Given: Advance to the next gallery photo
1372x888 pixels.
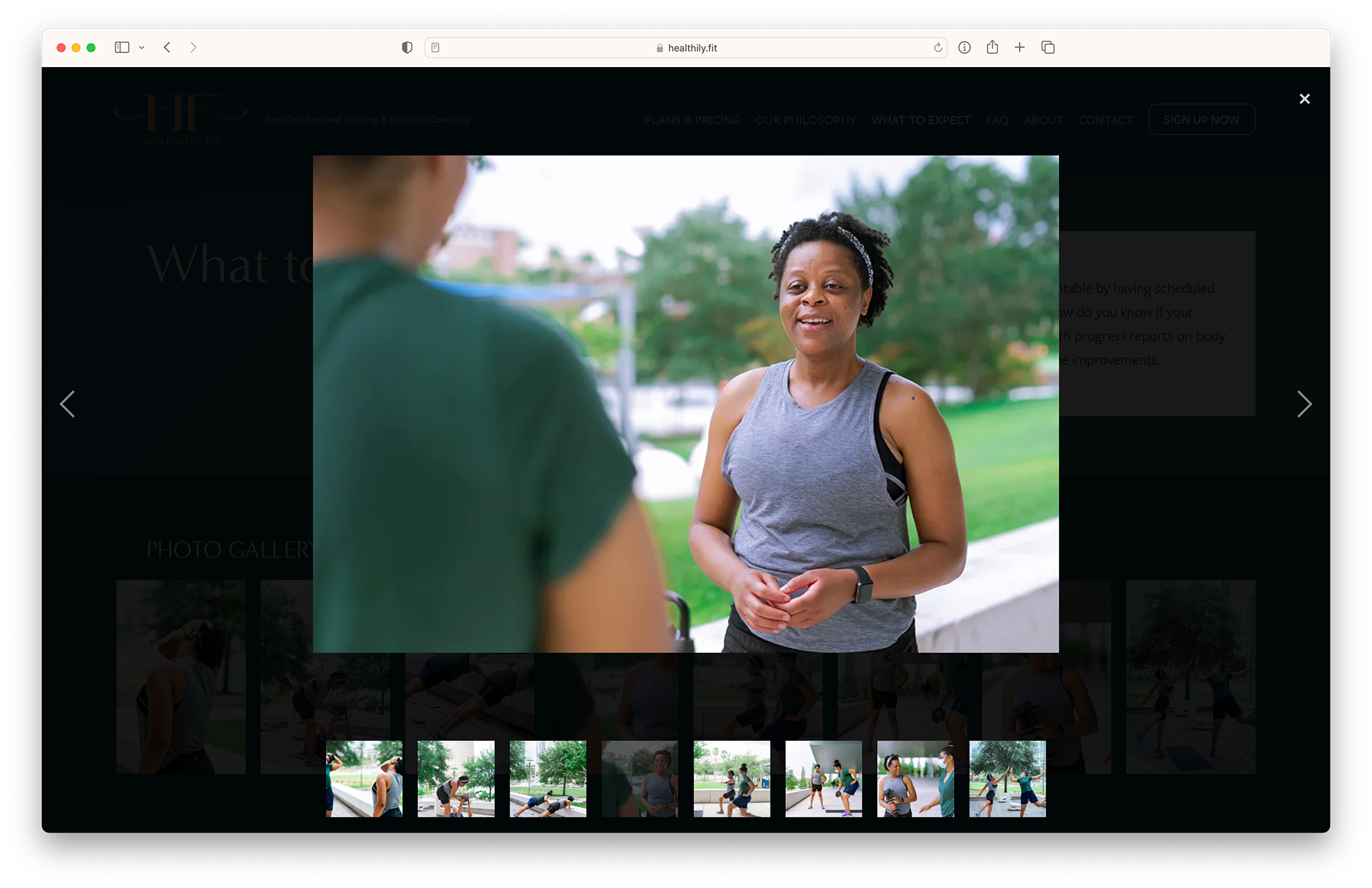Looking at the screenshot, I should tap(1304, 404).
